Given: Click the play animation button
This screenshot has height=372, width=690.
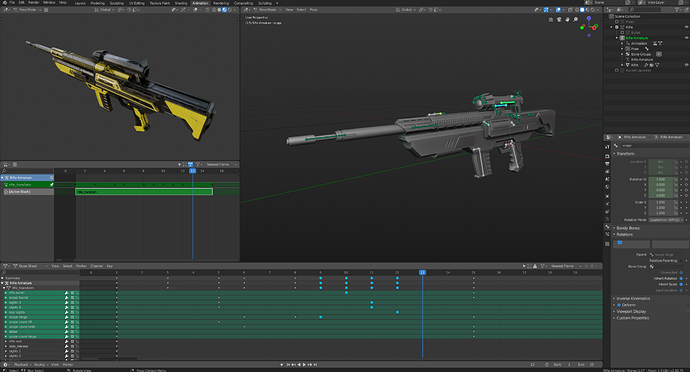Looking at the screenshot, I should (x=304, y=365).
